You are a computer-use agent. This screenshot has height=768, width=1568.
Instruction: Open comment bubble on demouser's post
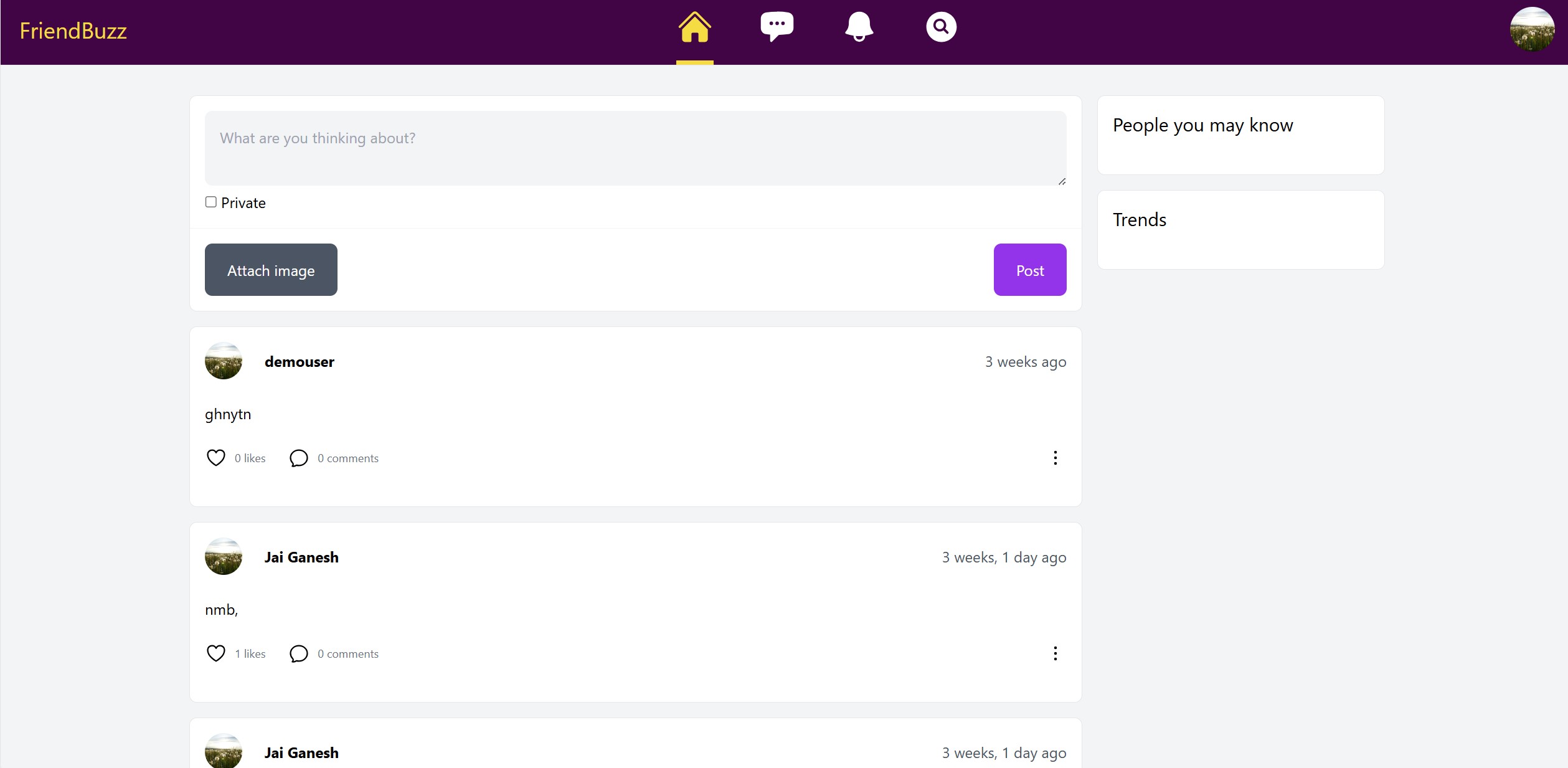point(299,458)
